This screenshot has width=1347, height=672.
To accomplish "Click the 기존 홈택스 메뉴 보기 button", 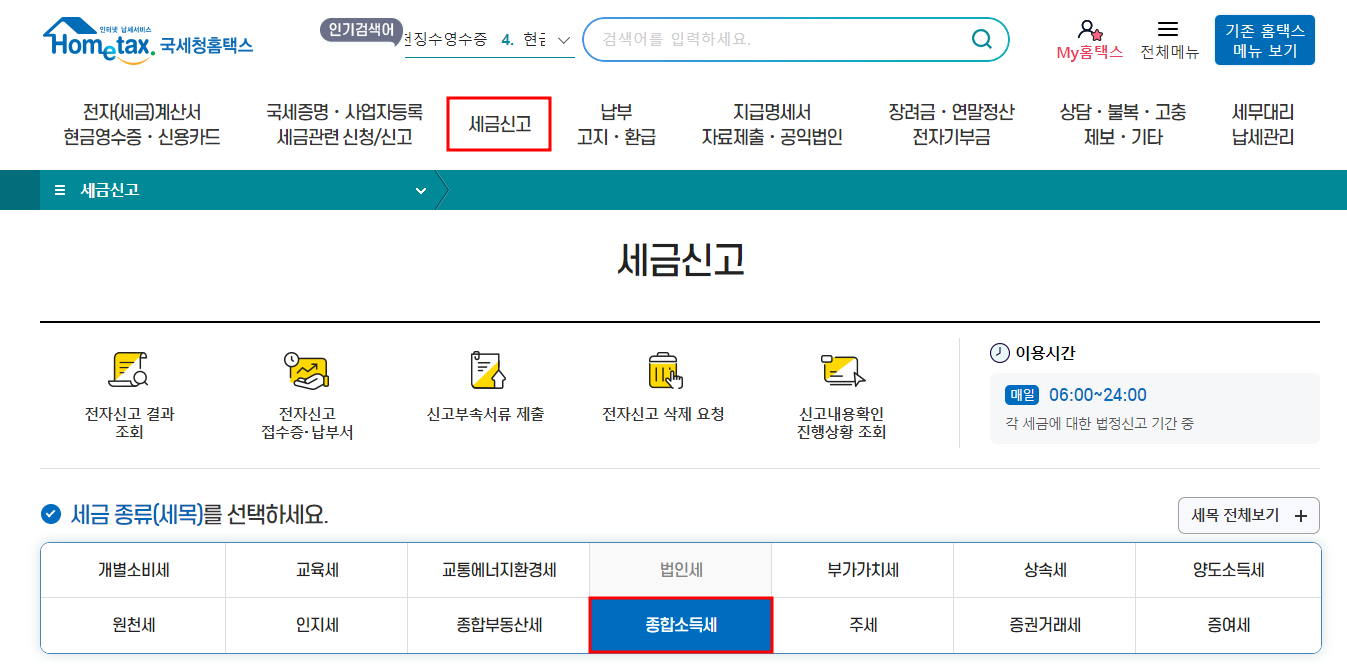I will tap(1266, 39).
